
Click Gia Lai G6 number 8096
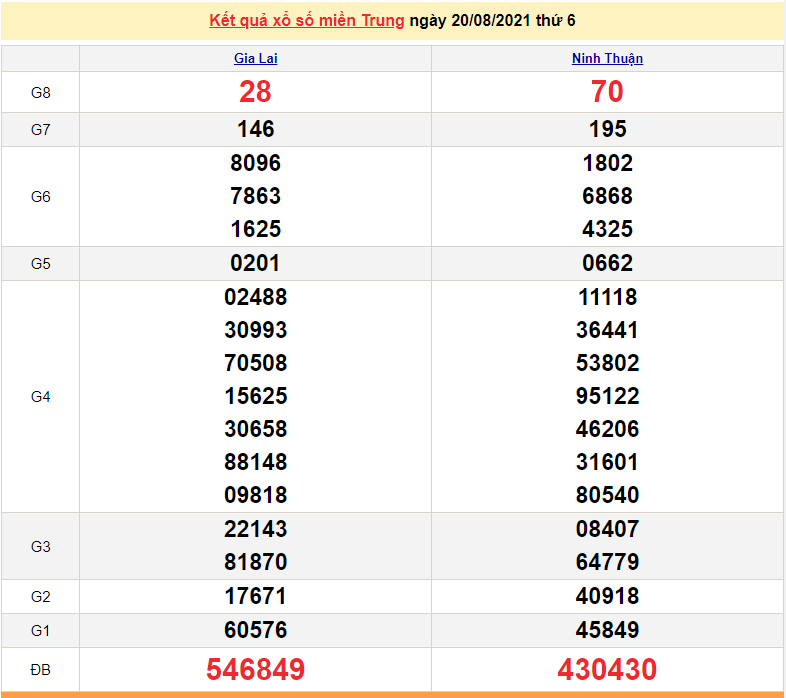(x=255, y=163)
